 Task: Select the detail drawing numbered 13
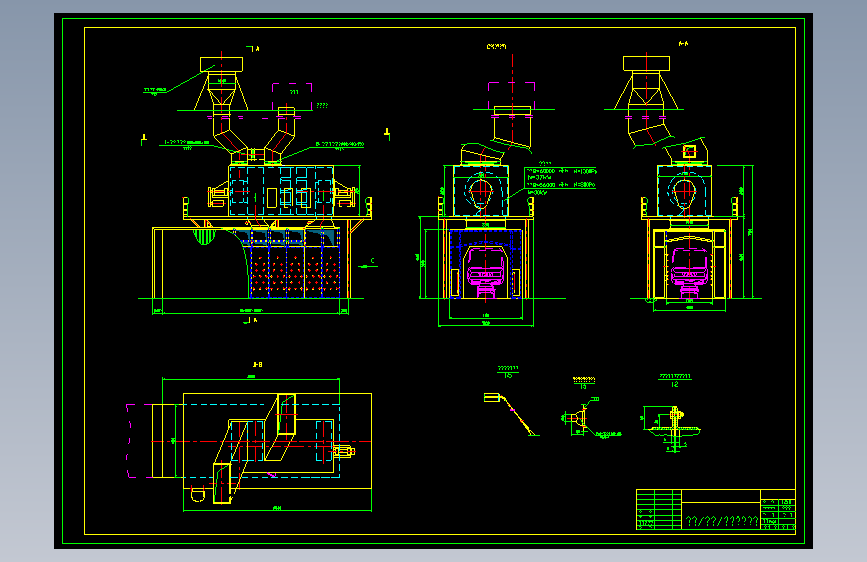(591, 418)
